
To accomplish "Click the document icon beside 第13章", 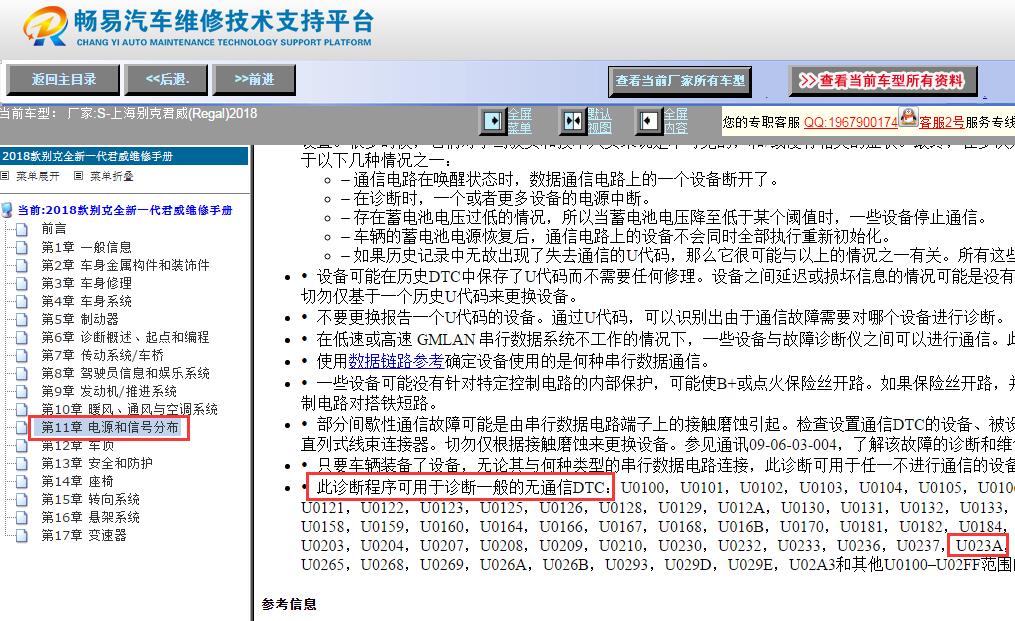I will tap(22, 464).
